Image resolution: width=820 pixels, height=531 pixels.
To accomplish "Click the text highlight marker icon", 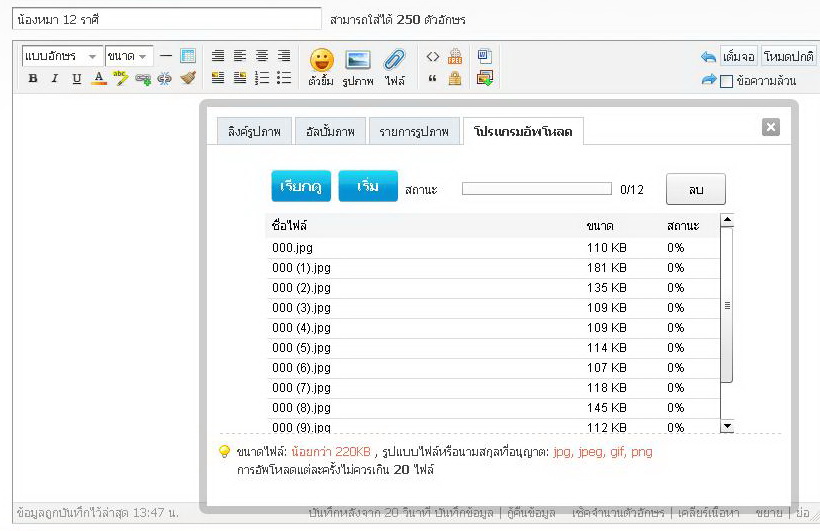I will (120, 78).
